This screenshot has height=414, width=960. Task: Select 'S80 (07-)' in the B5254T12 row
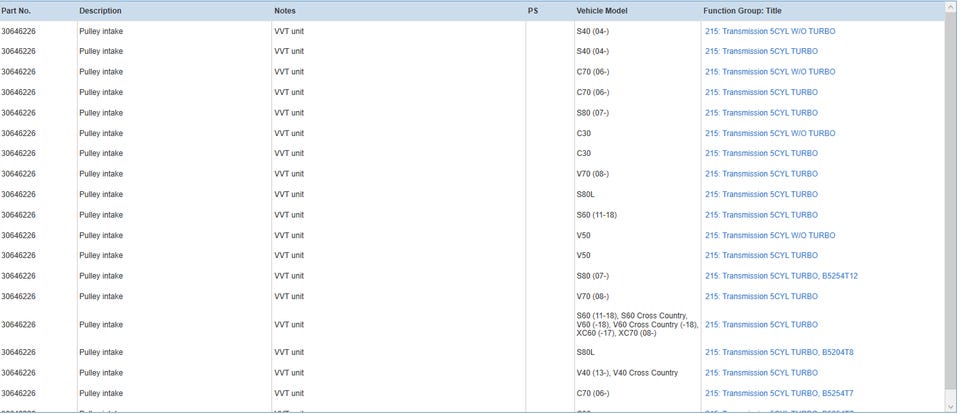(x=593, y=276)
